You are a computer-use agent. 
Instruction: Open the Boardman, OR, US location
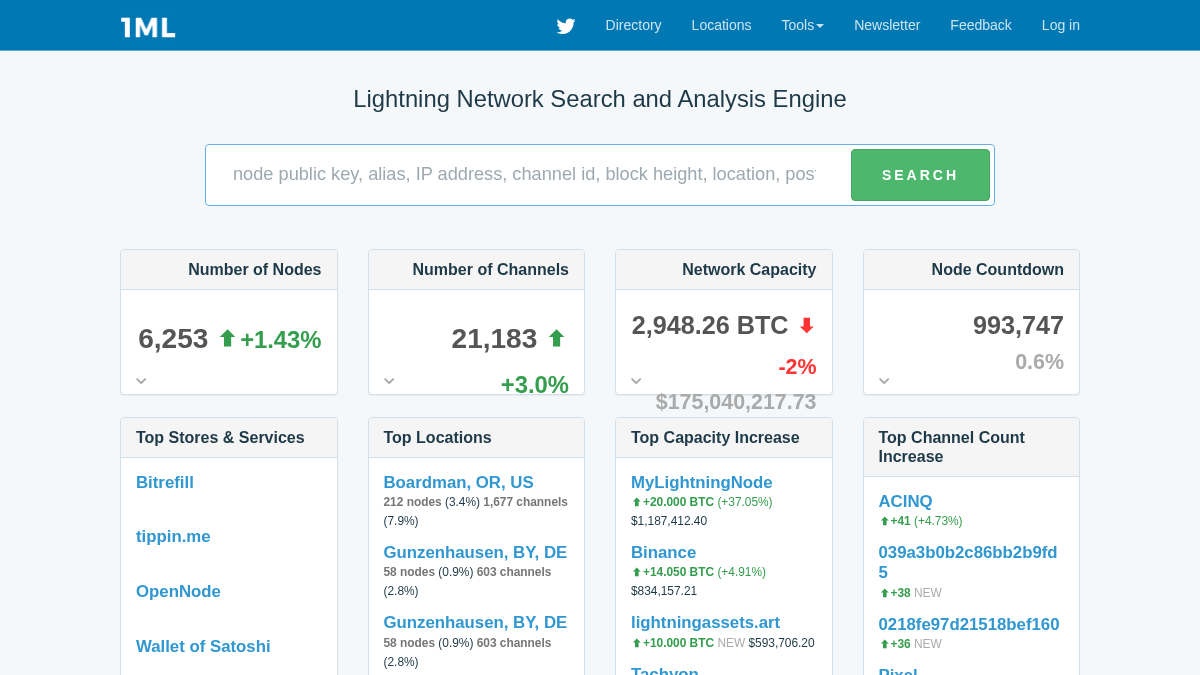coord(459,483)
